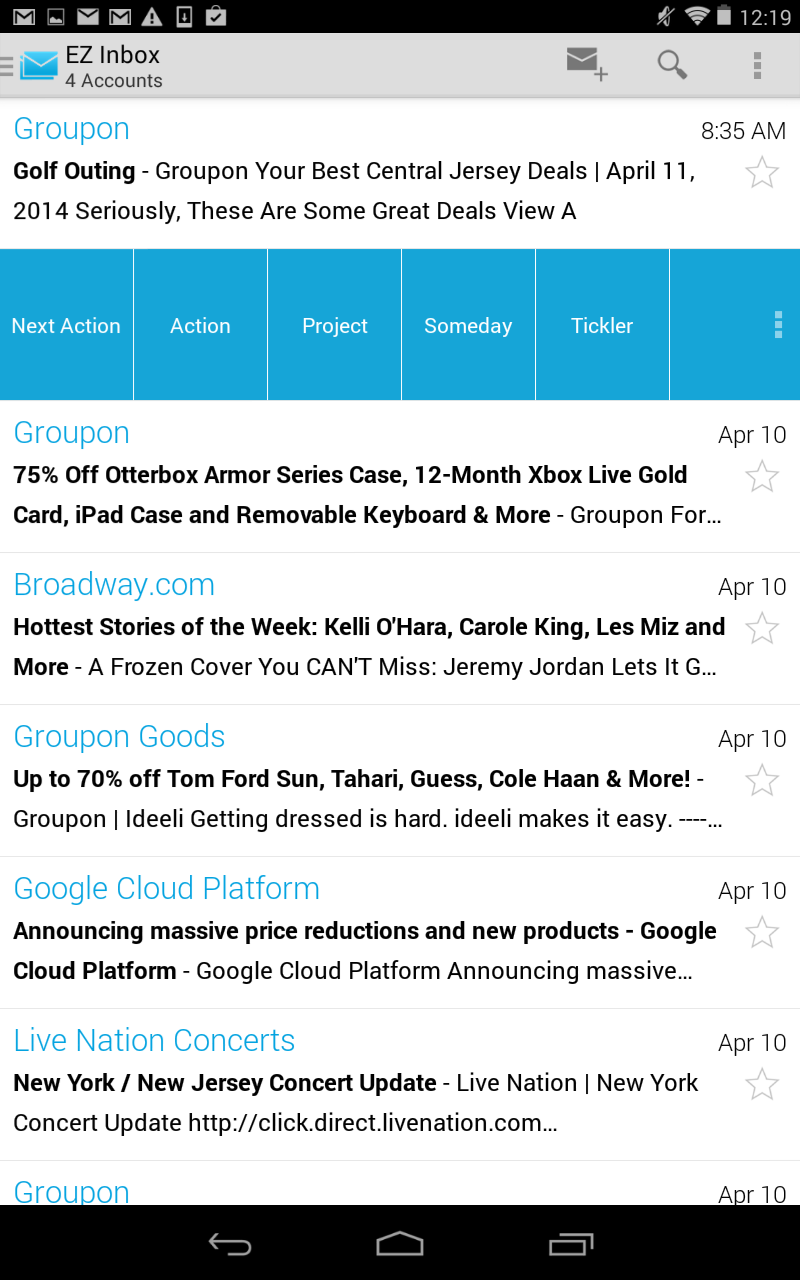Tap the picture notification icon
This screenshot has height=1280, width=800.
[56, 16]
